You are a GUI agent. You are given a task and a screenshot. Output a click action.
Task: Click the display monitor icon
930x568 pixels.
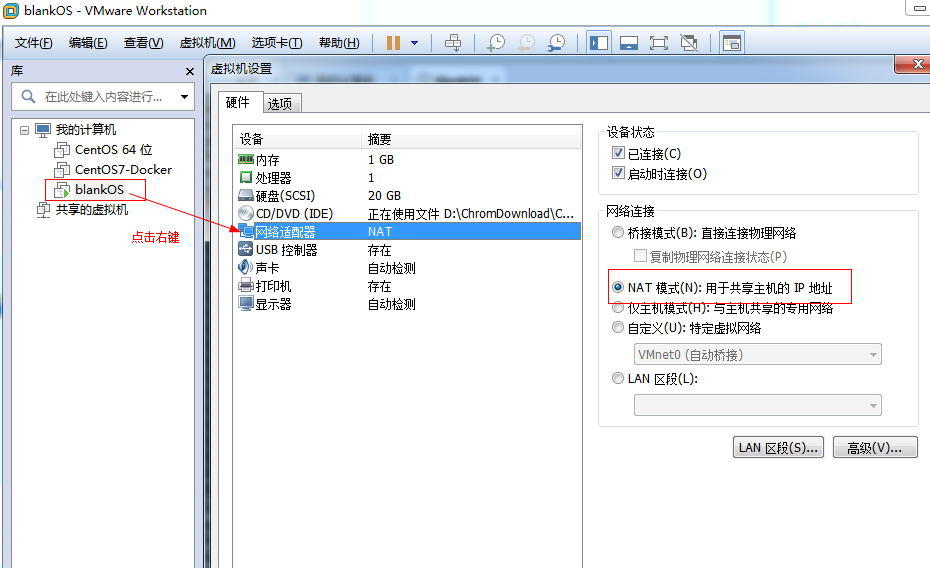pos(246,304)
